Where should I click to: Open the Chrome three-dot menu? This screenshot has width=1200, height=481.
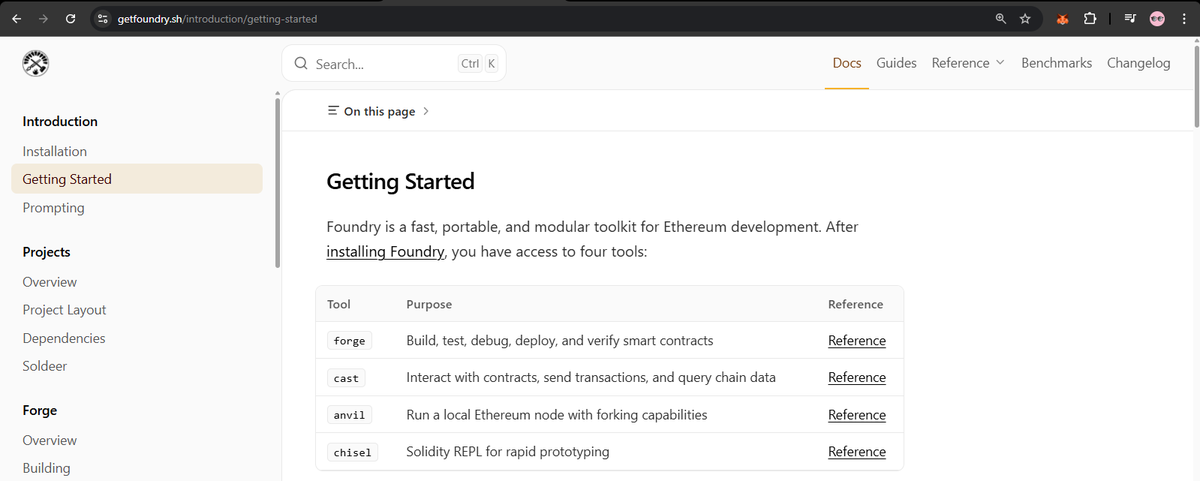pyautogui.click(x=1183, y=19)
